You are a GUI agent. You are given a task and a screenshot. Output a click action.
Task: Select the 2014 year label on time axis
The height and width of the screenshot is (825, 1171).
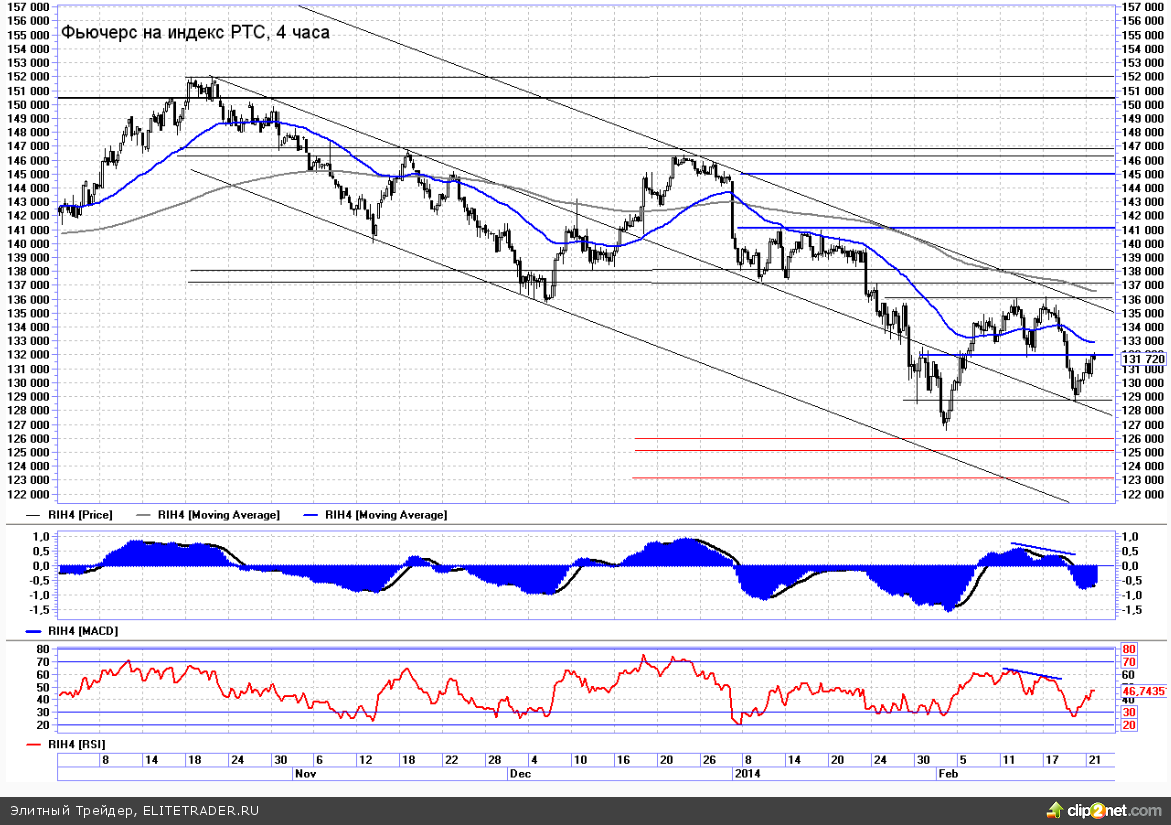click(747, 774)
